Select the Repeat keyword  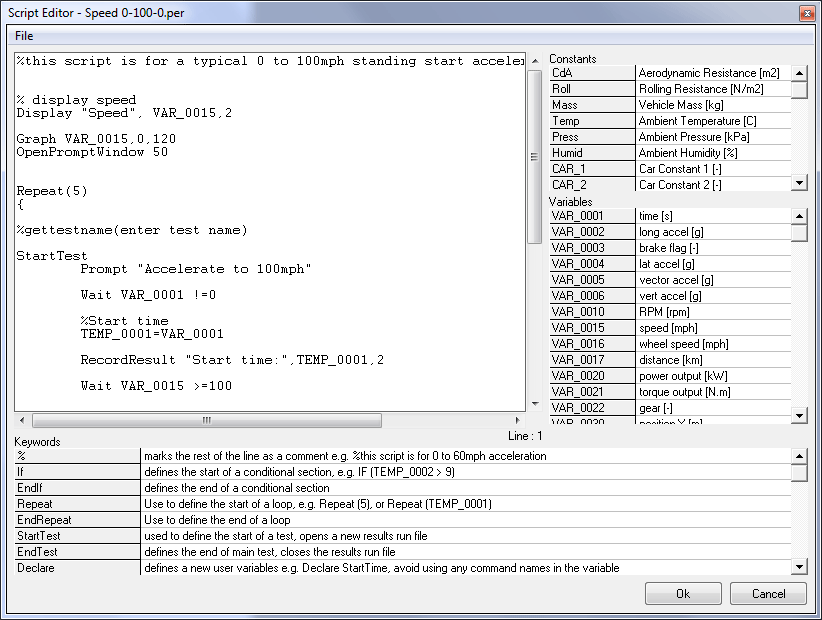point(77,504)
